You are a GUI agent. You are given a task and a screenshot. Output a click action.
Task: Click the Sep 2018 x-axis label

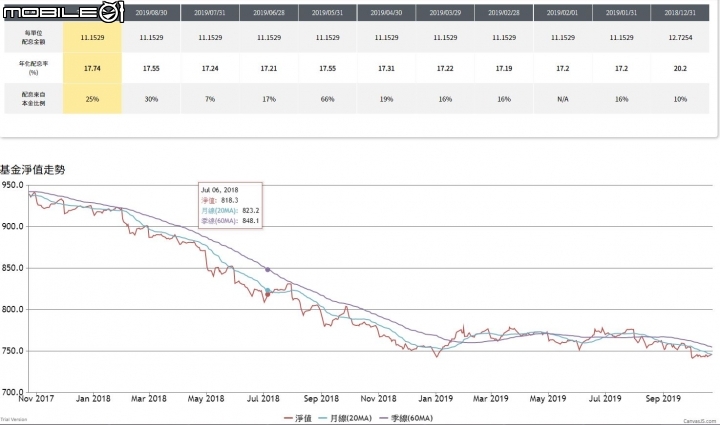pos(321,398)
